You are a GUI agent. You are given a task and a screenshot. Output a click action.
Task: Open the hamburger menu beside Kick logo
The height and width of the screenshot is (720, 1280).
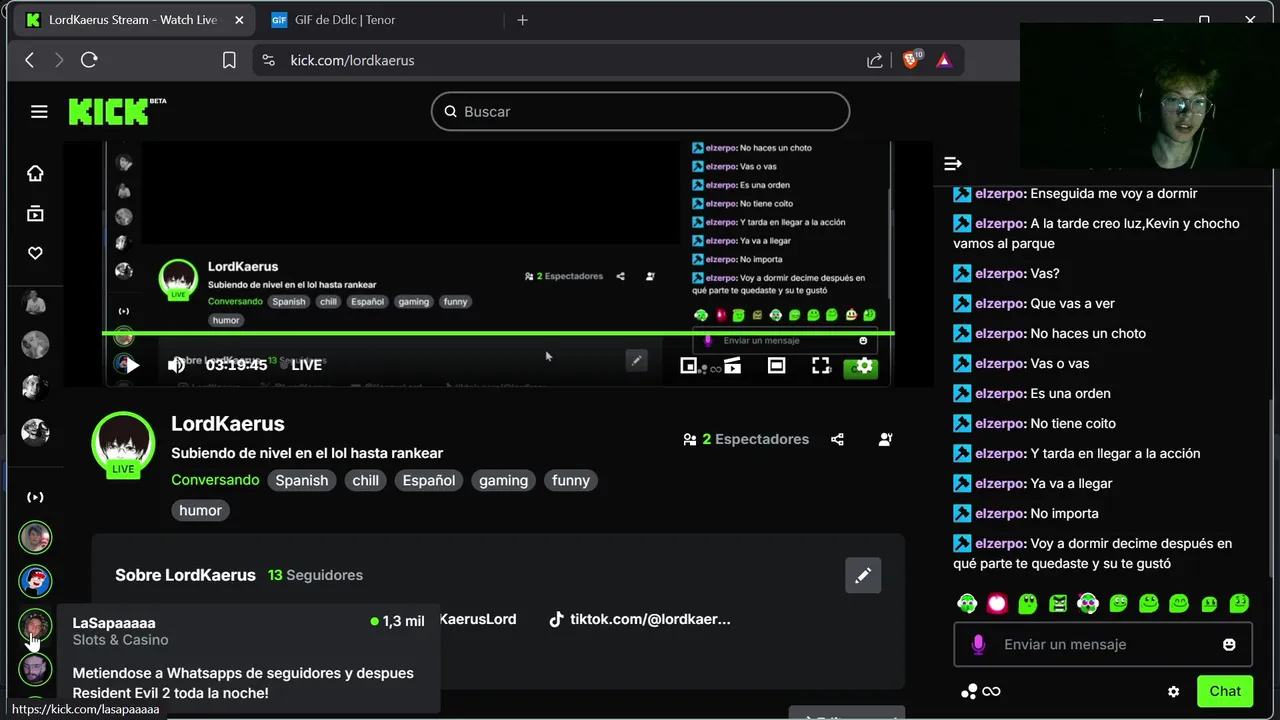pos(39,112)
